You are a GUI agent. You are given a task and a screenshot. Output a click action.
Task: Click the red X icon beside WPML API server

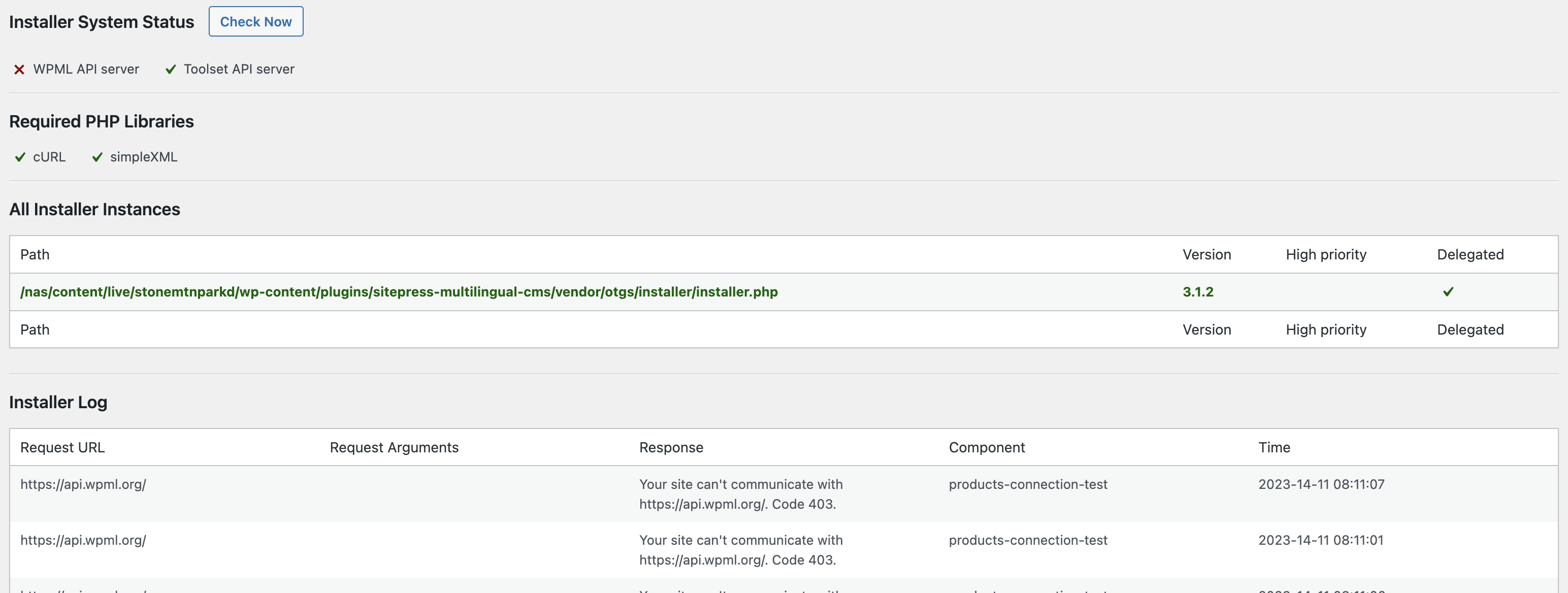click(x=19, y=70)
